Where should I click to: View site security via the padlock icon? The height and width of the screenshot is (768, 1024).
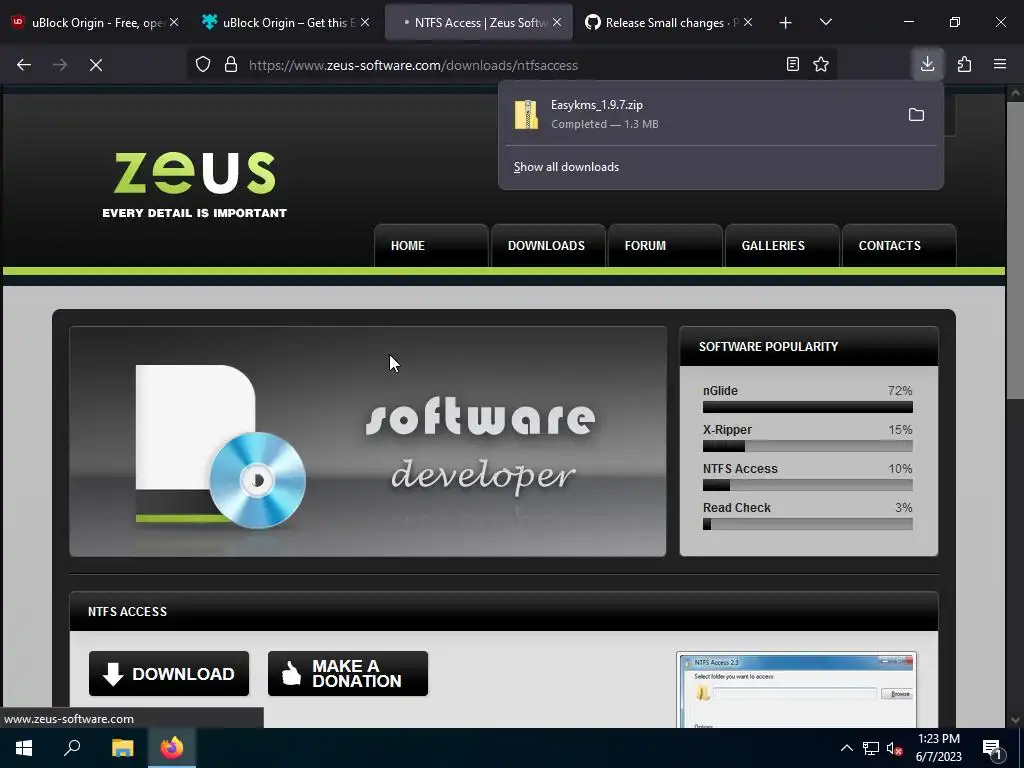[x=231, y=65]
